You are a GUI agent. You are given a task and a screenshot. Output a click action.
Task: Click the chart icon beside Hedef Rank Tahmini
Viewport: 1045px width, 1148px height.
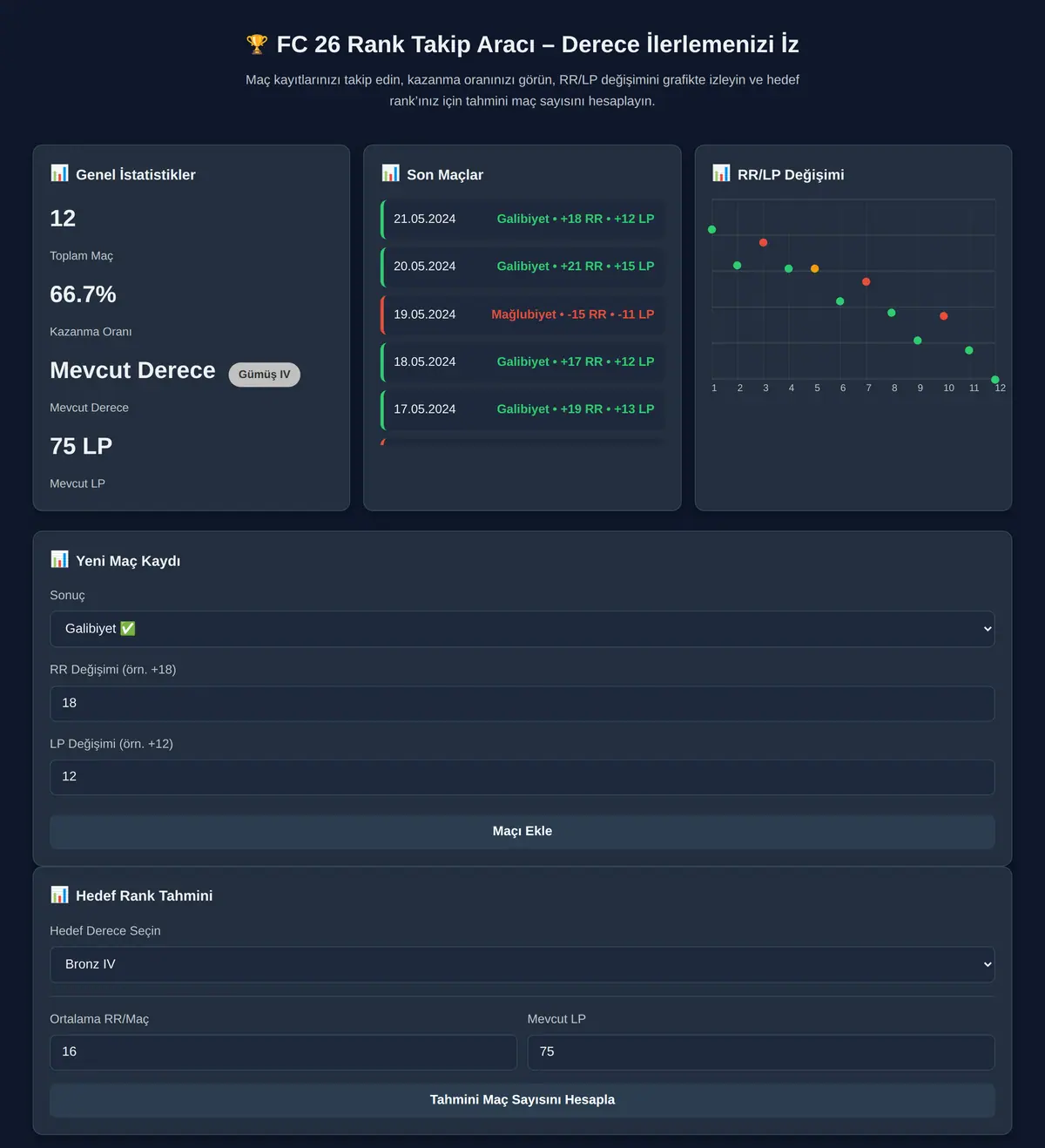point(59,895)
